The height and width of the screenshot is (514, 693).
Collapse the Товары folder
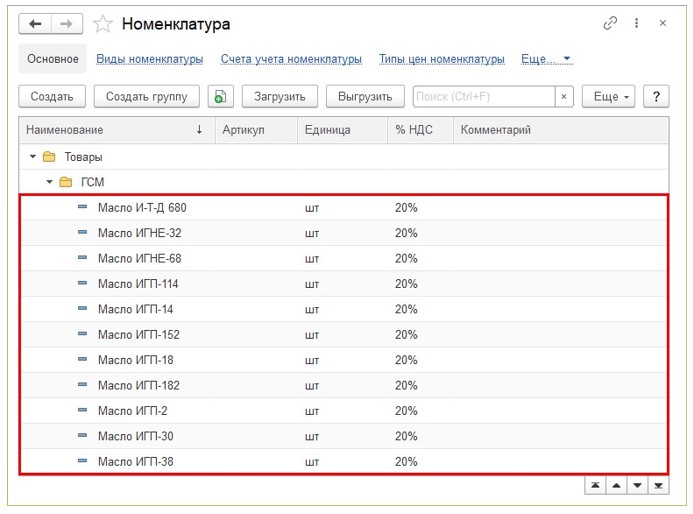33,157
